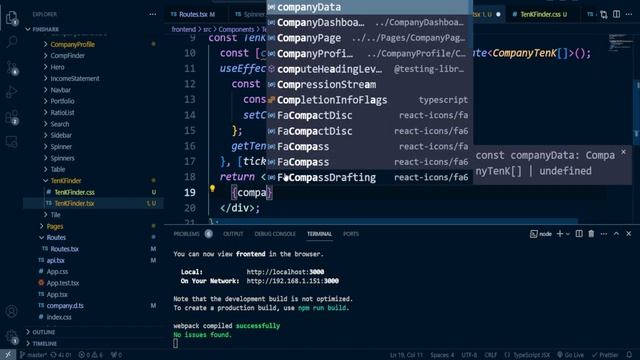Click the code minimap overview
Screen dimensions: 640x360
click(x=620, y=41)
